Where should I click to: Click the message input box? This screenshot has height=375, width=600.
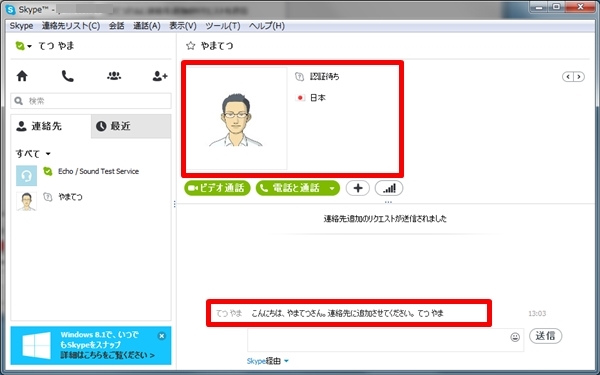pyautogui.click(x=385, y=340)
